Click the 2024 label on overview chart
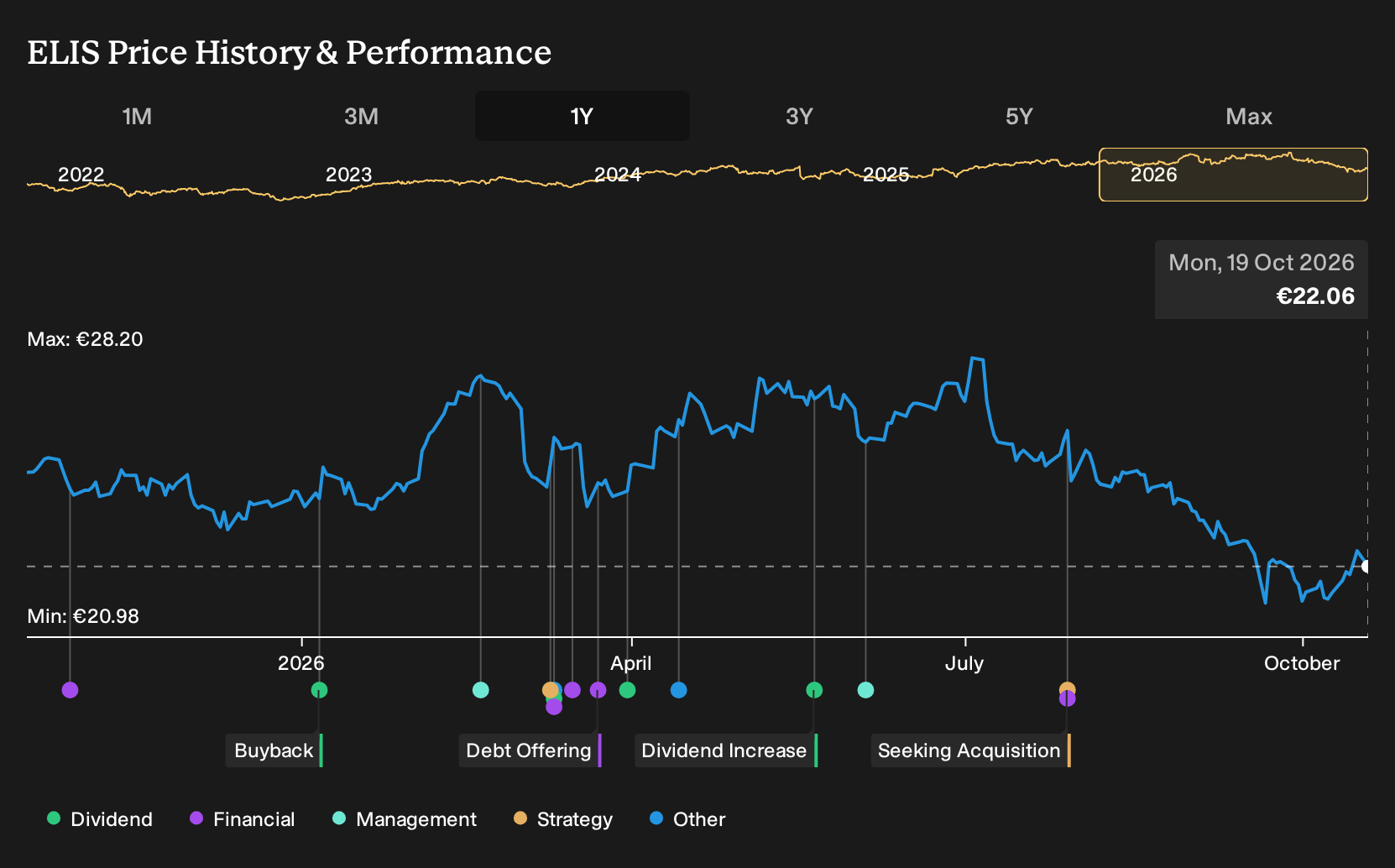Image resolution: width=1395 pixels, height=868 pixels. click(617, 175)
